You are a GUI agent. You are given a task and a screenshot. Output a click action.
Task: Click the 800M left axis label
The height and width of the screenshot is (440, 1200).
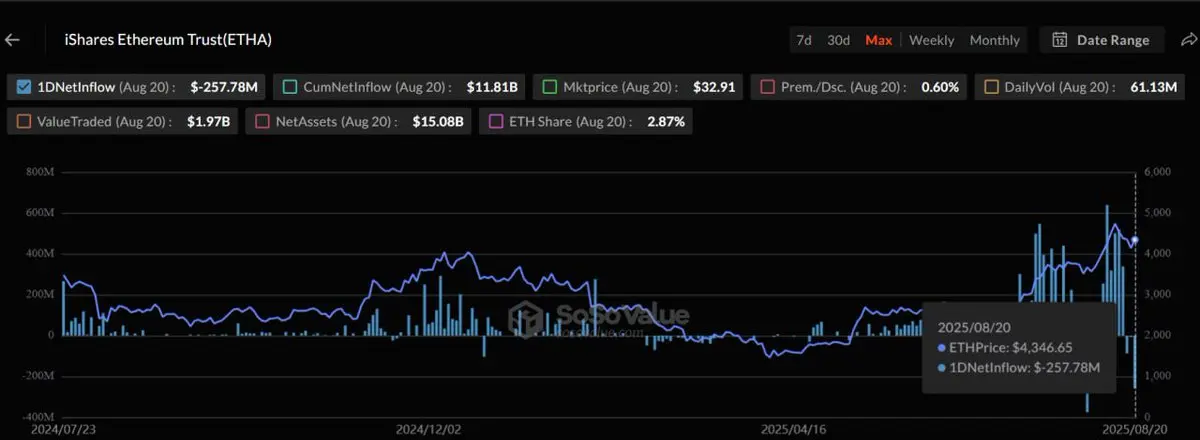41,172
